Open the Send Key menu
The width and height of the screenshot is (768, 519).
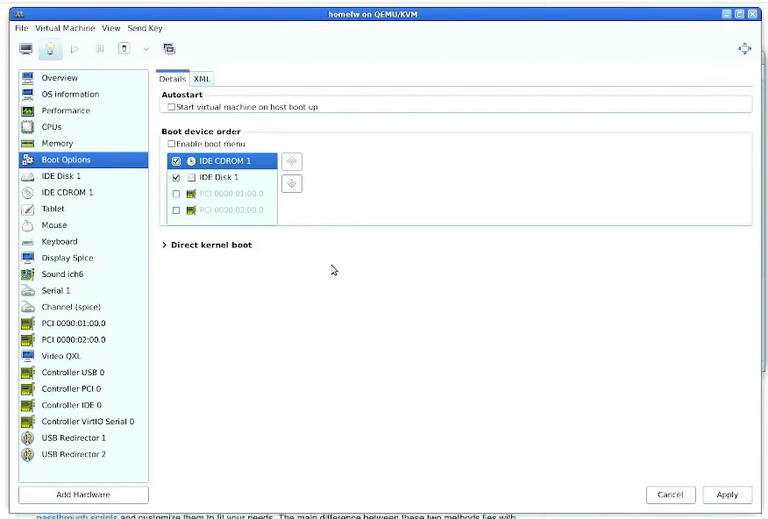(x=145, y=28)
